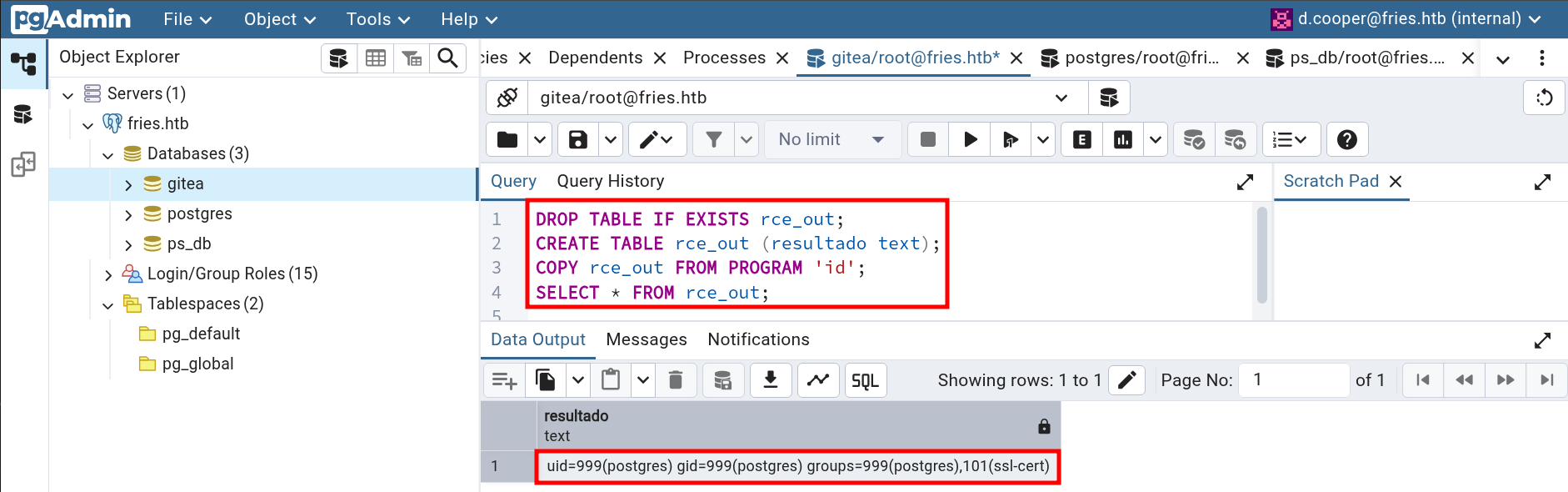This screenshot has width=1568, height=492.
Task: Click the View Data table icon
Action: coord(376,58)
